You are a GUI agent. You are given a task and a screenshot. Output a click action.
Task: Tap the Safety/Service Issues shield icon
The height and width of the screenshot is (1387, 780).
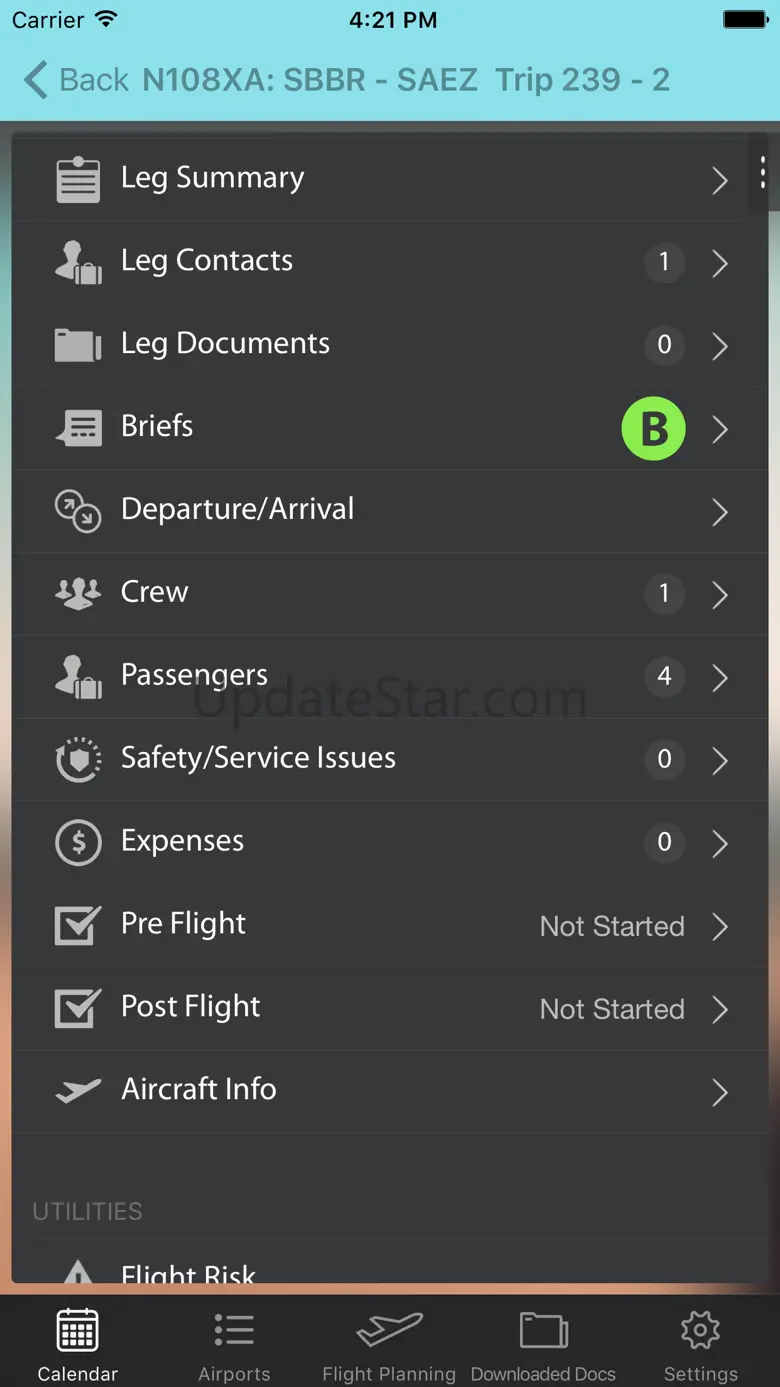point(78,760)
